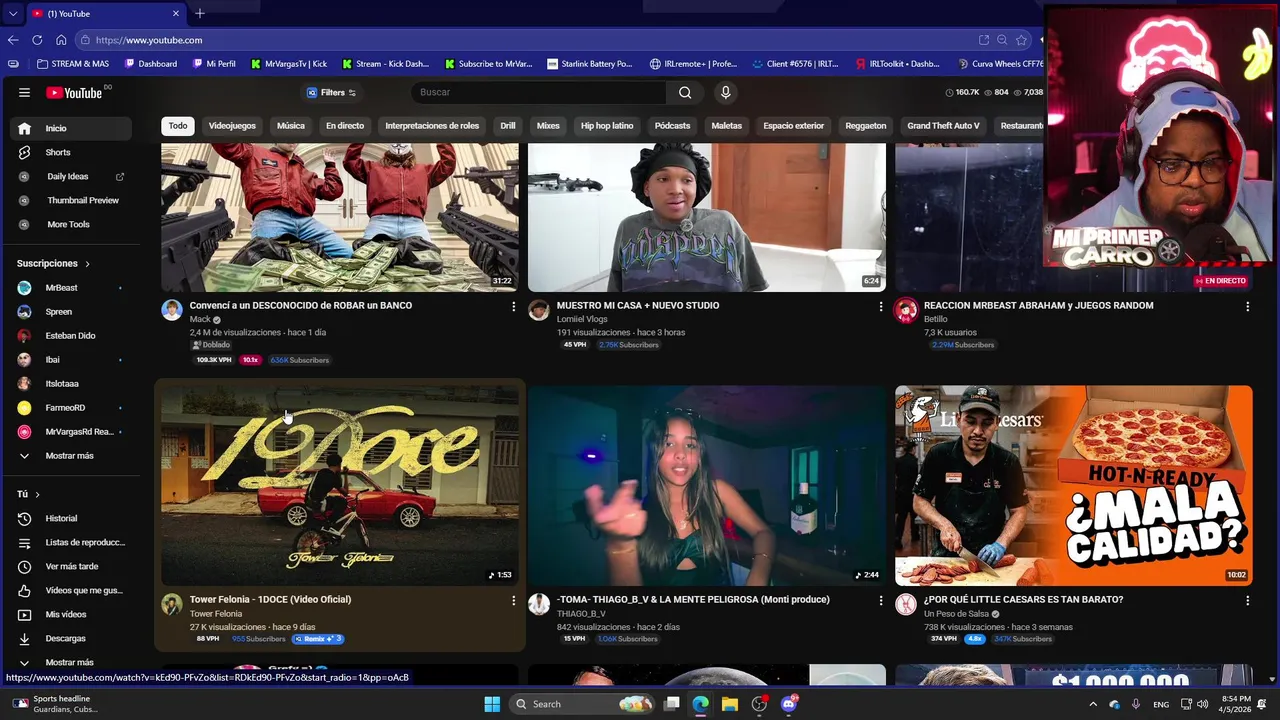
Task: Show hidden system tray icons
Action: (1092, 704)
